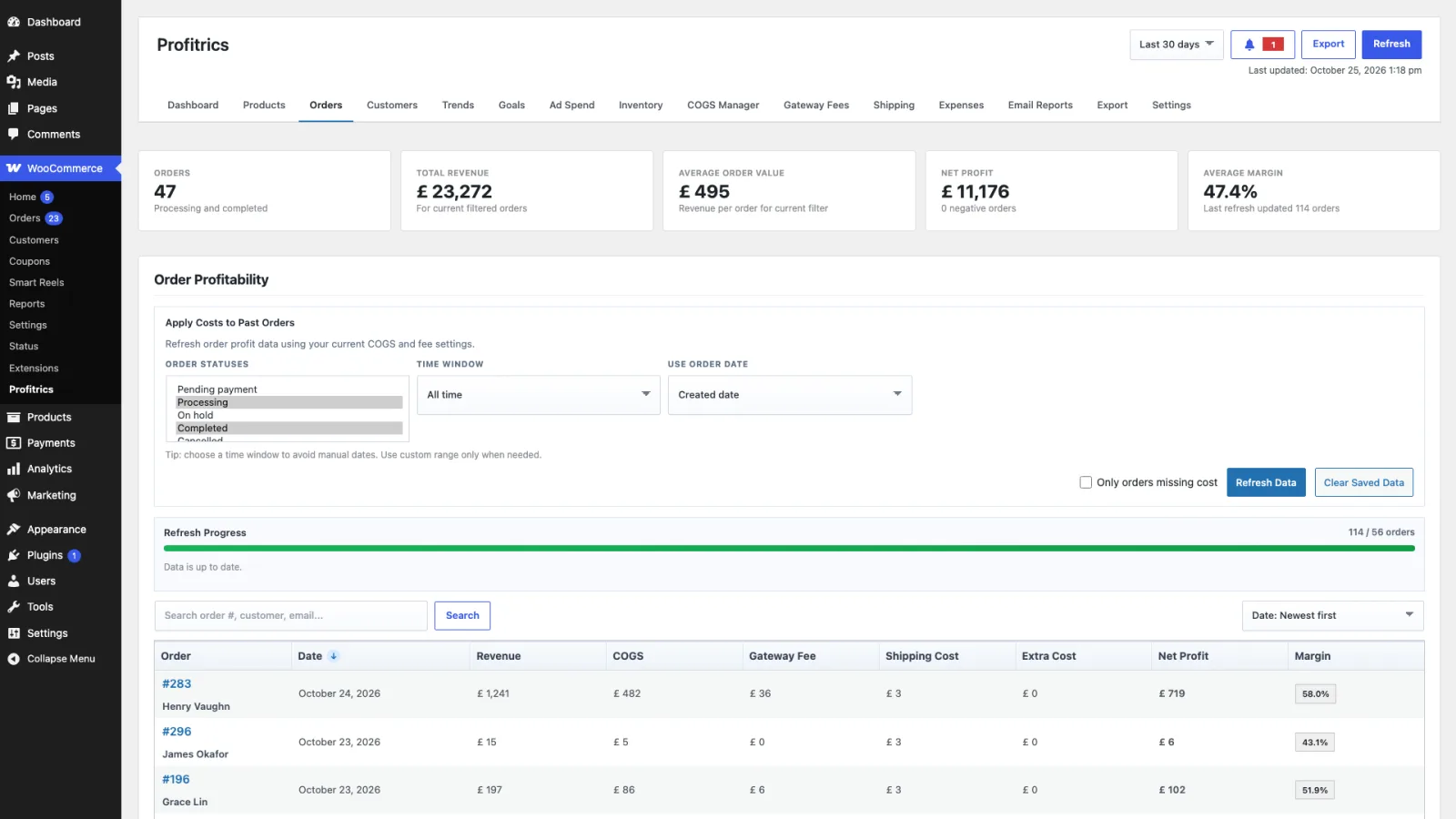The height and width of the screenshot is (819, 1456).
Task: Open the Last 30 days range dropdown
Action: (x=1176, y=45)
